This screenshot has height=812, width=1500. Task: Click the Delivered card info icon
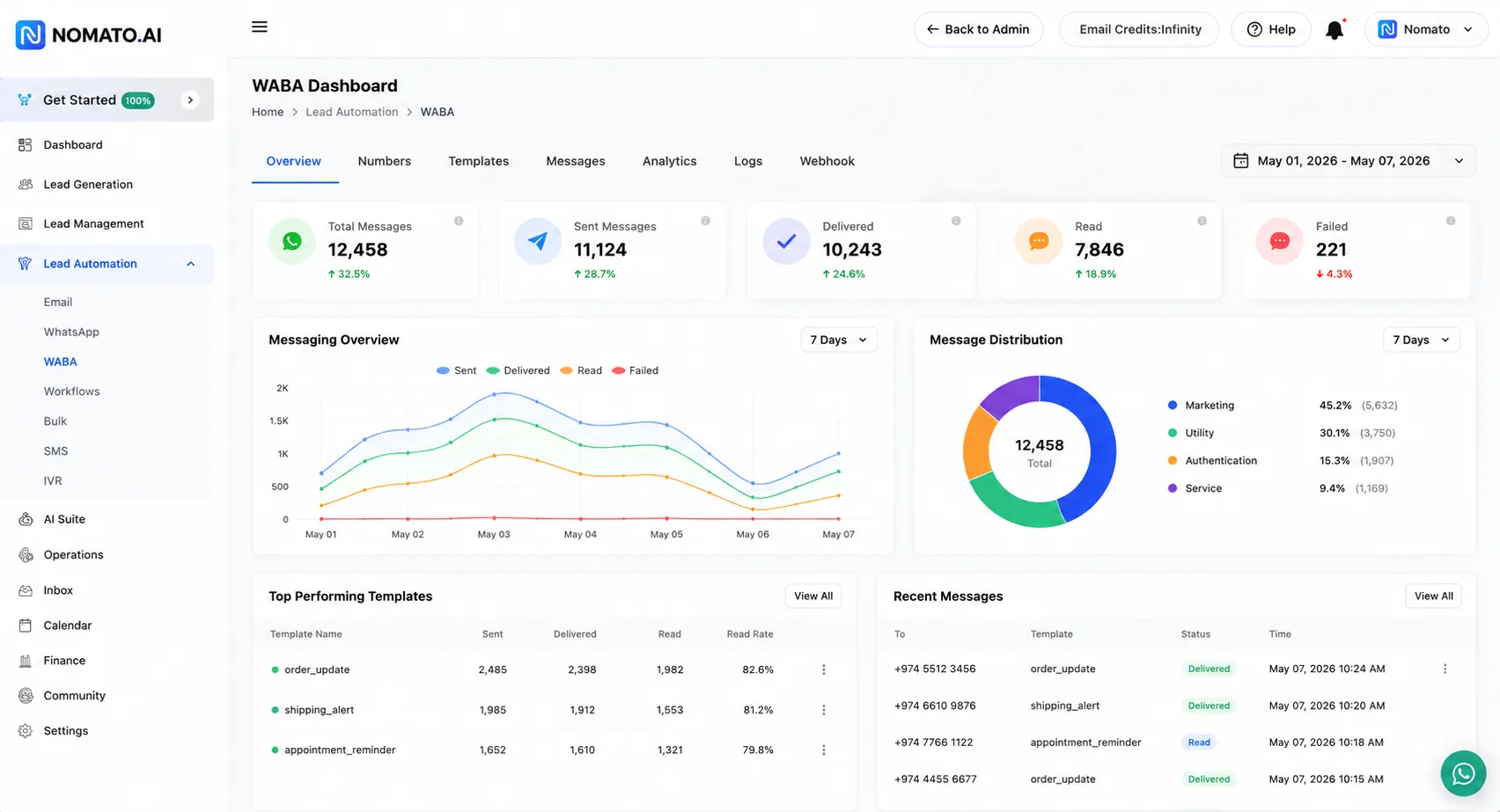coord(956,221)
